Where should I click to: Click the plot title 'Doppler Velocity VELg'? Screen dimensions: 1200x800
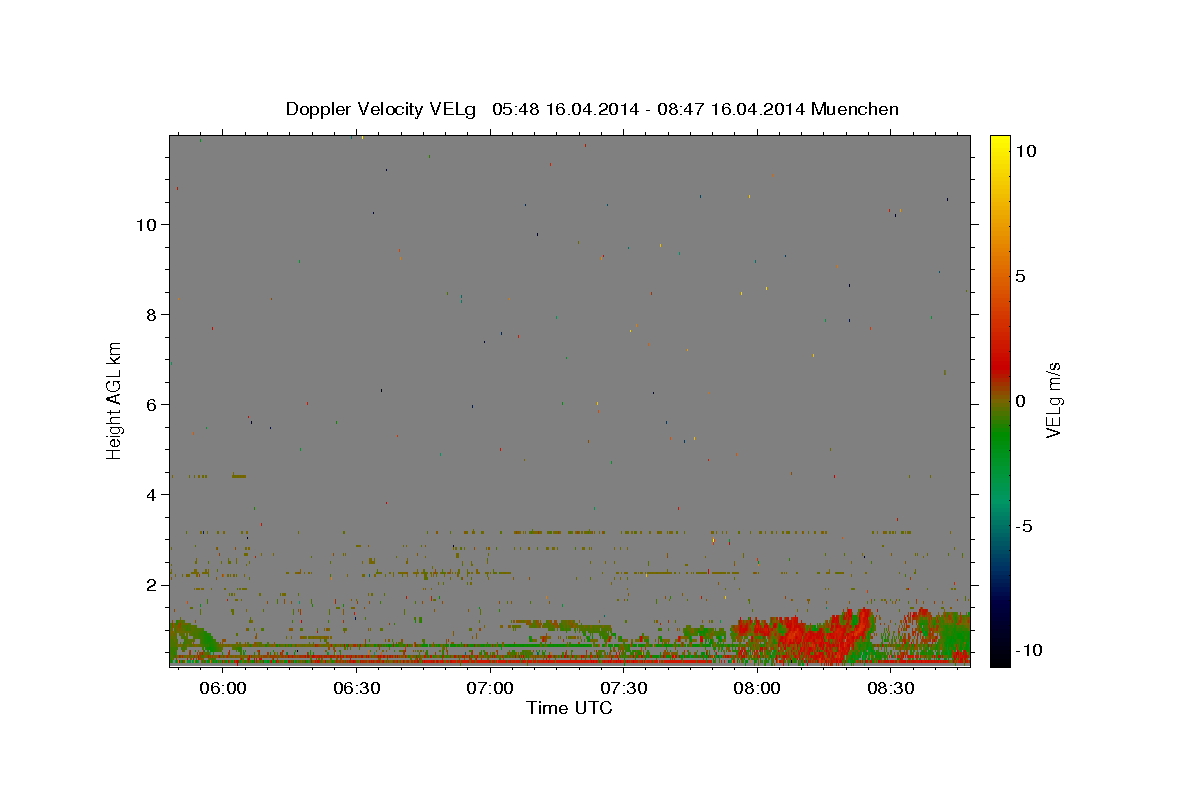coord(382,109)
